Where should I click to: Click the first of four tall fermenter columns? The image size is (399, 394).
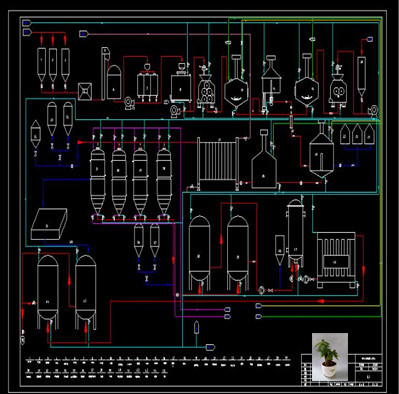98,182
